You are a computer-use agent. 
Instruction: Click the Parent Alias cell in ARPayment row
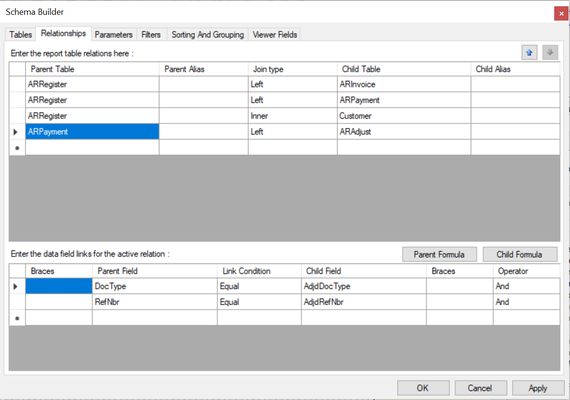coord(204,132)
